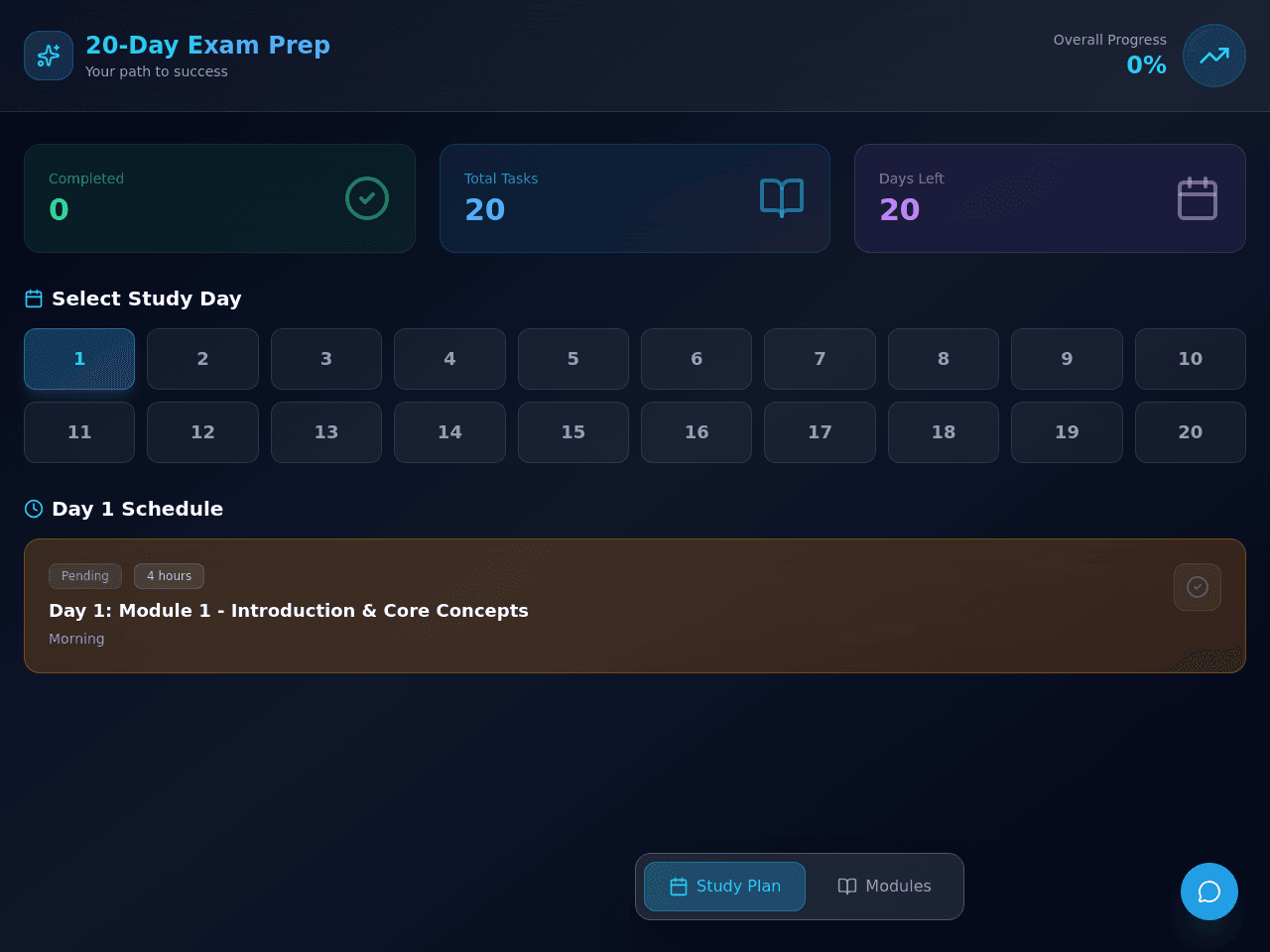
Task: Select study day 19
Action: (1067, 432)
